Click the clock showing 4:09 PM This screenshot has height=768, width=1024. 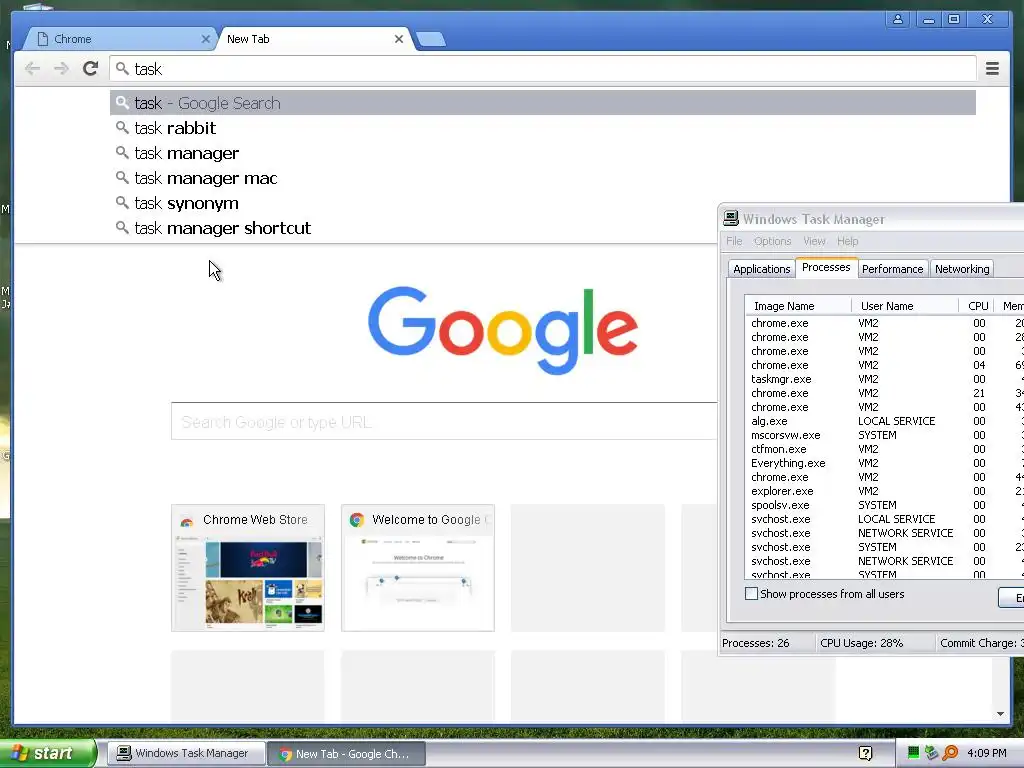pos(987,753)
